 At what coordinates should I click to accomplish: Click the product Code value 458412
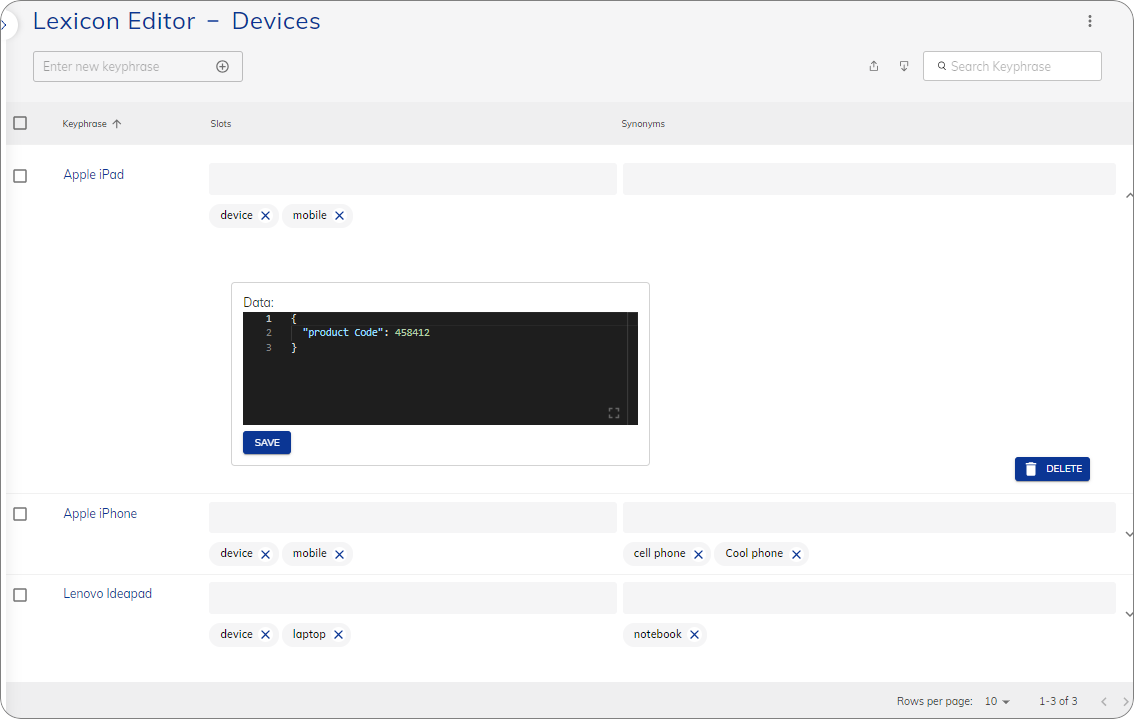(x=412, y=333)
